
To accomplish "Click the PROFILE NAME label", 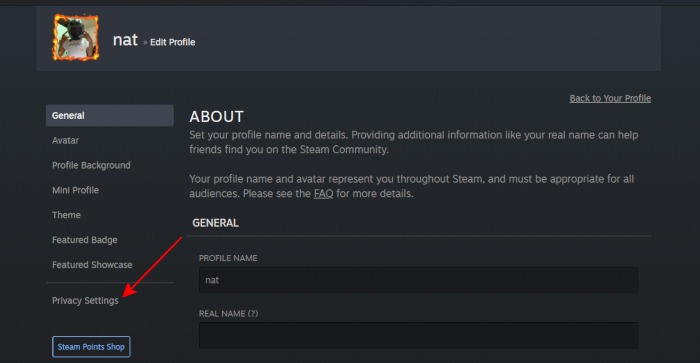I will click(228, 258).
